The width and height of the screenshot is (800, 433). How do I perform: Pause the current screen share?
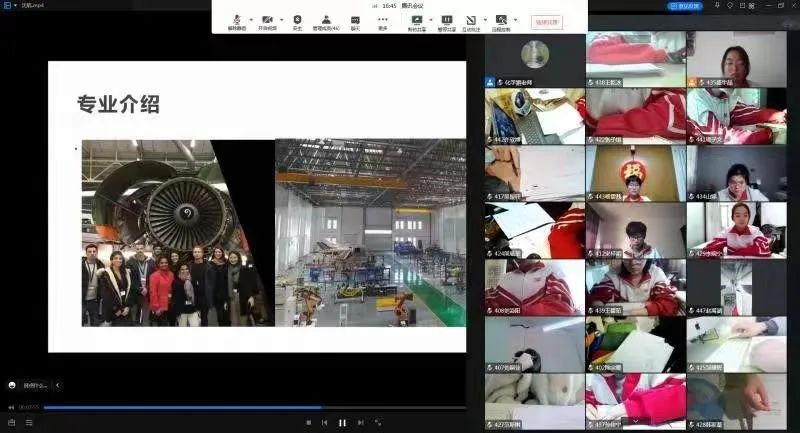click(446, 20)
